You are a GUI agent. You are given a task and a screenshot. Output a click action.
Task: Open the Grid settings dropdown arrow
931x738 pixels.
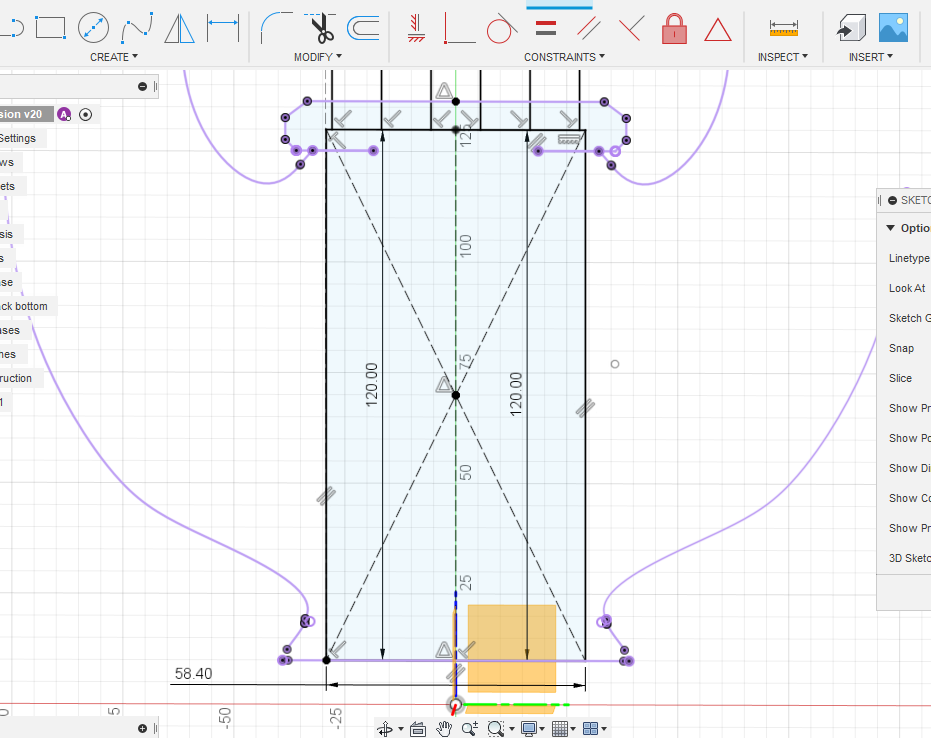point(573,729)
